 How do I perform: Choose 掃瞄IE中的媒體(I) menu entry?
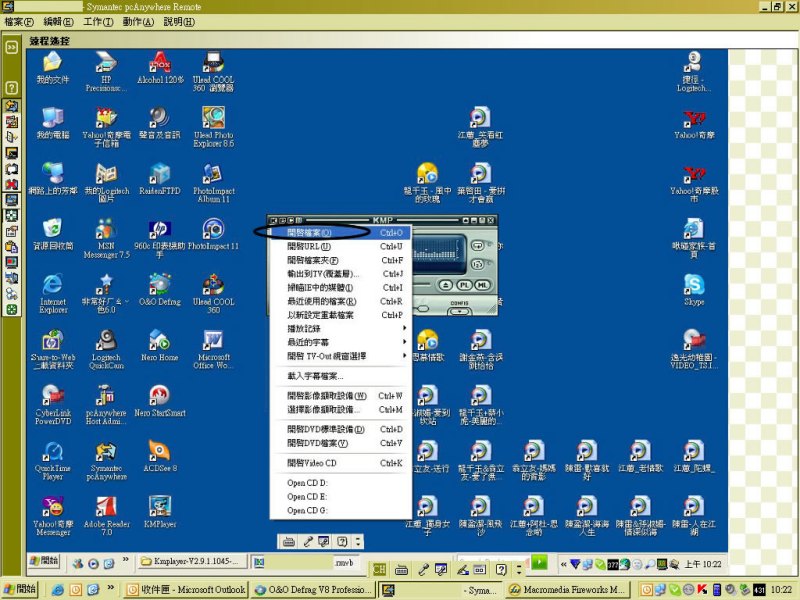[340, 288]
